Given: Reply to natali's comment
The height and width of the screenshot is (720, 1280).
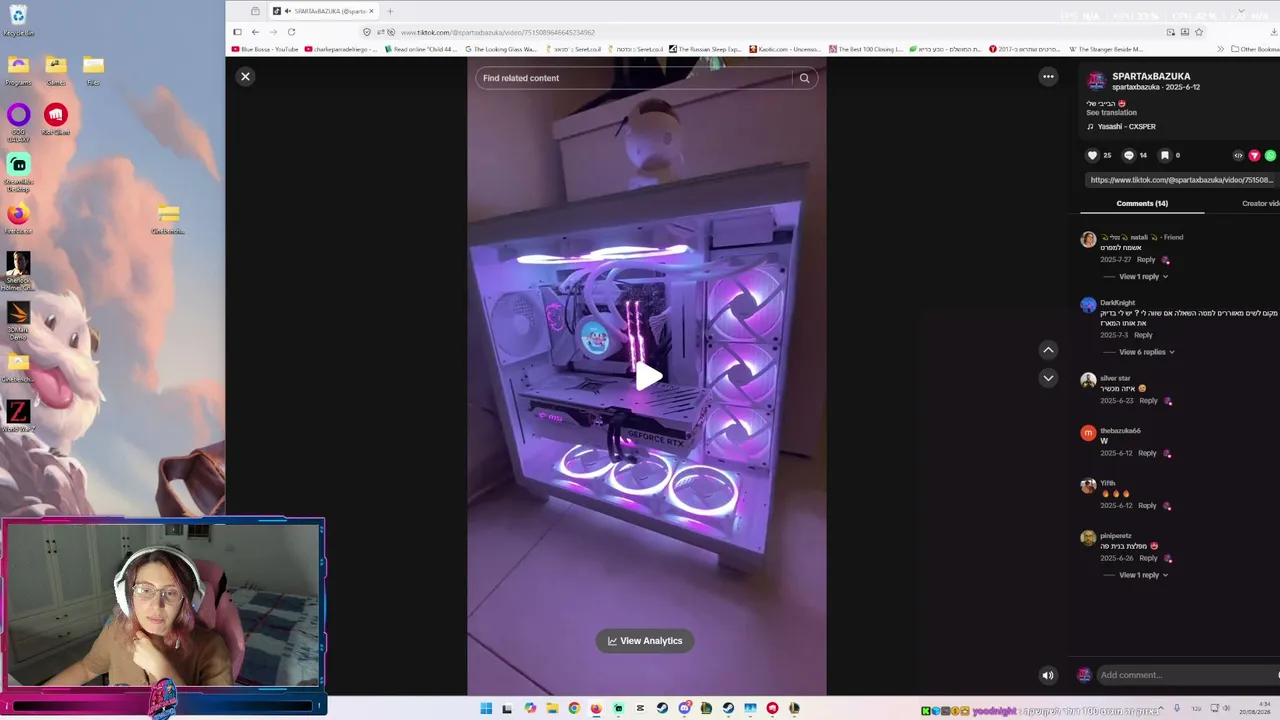Looking at the screenshot, I should point(1146,260).
